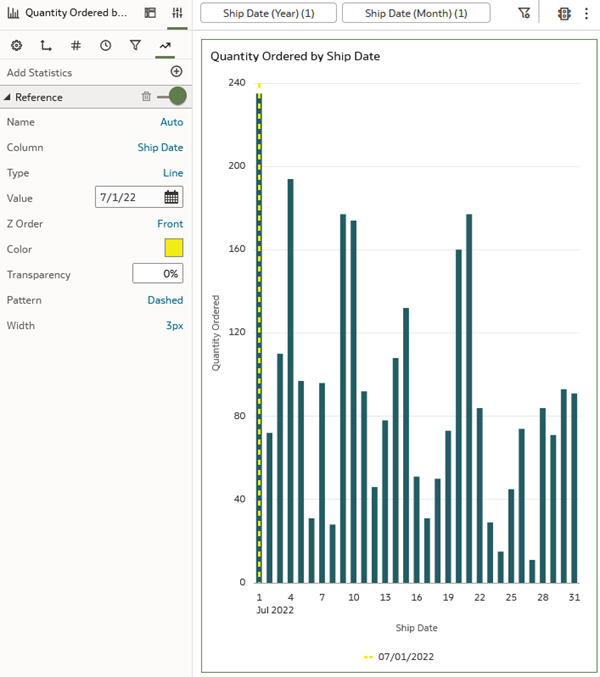The image size is (600, 677).
Task: Click the Ship Date (Year) filter
Action: click(x=268, y=13)
